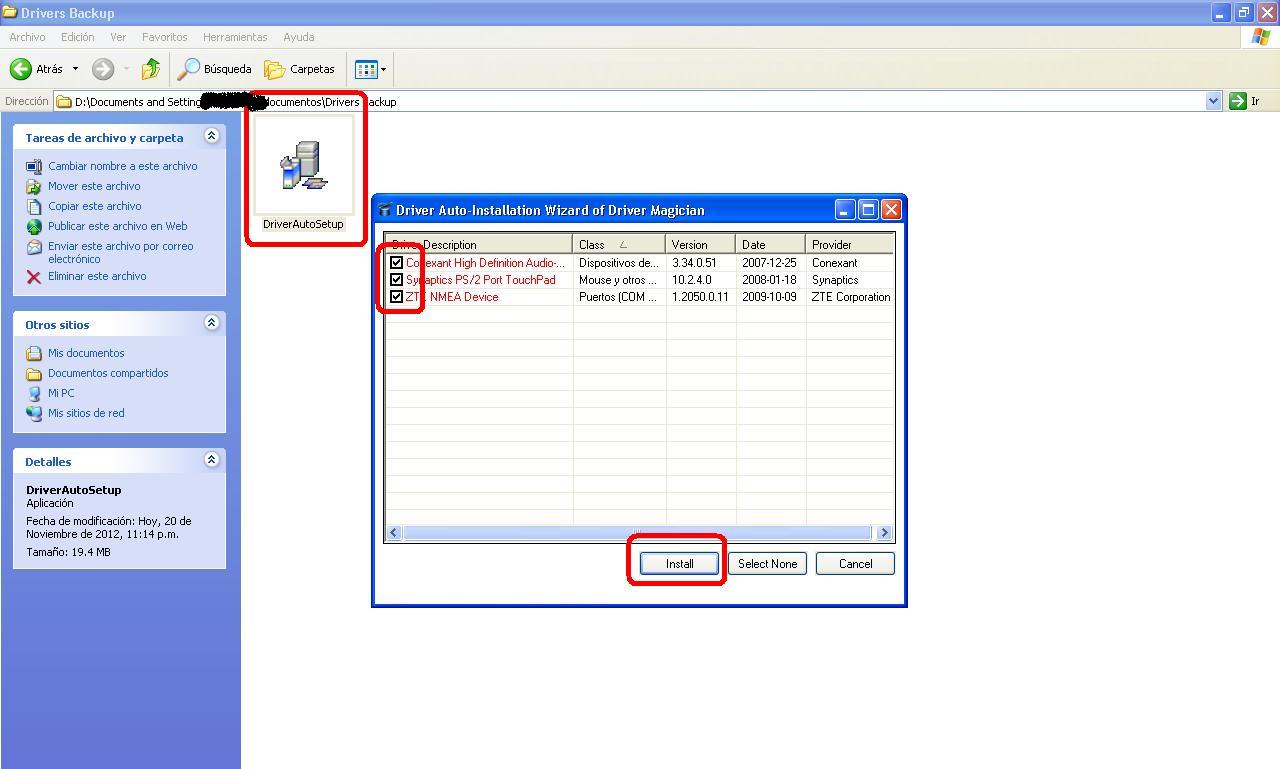Go up one folder level
1280x769 pixels.
(x=151, y=69)
